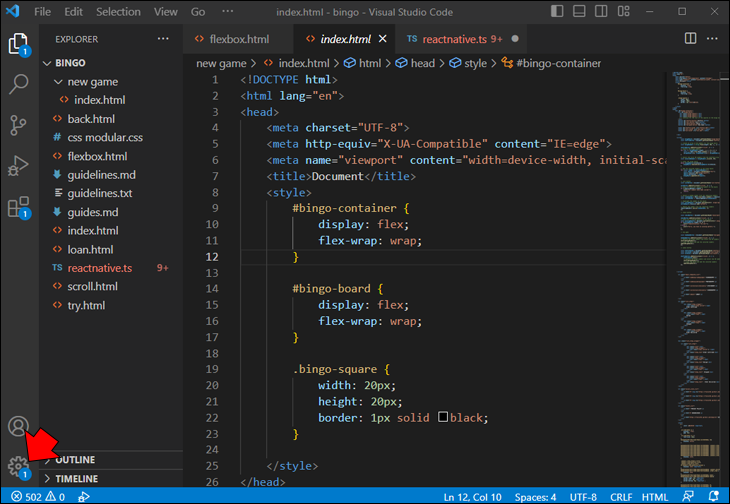Viewport: 730px width, 504px height.
Task: Open the Explorer view in activity bar
Action: click(19, 44)
